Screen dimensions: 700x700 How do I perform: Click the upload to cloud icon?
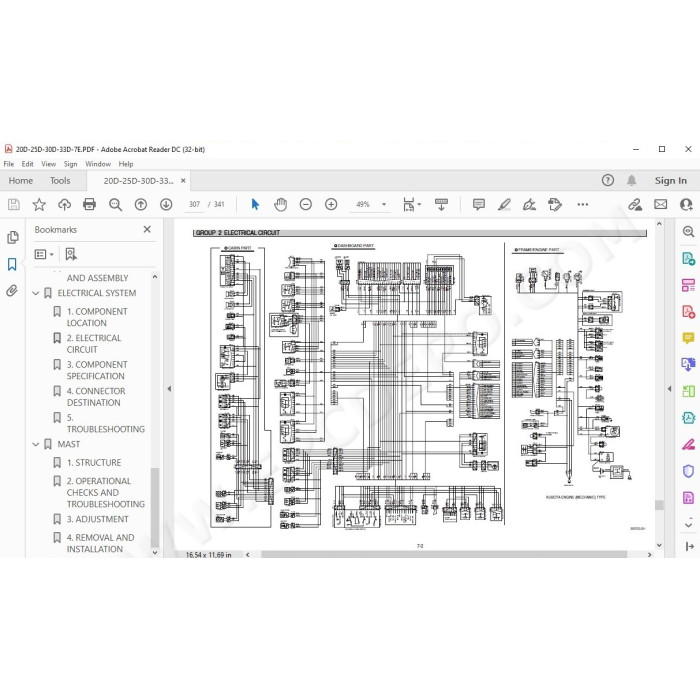click(64, 204)
